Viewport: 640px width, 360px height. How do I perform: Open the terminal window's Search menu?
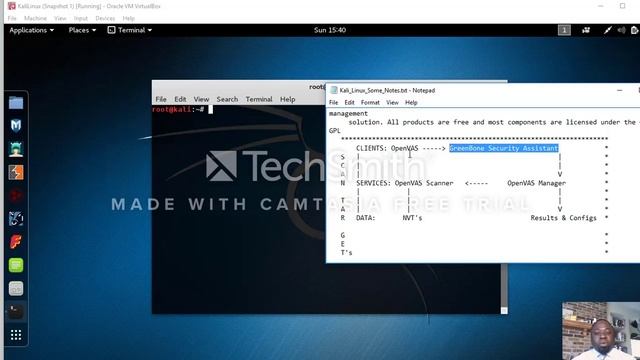coord(227,99)
